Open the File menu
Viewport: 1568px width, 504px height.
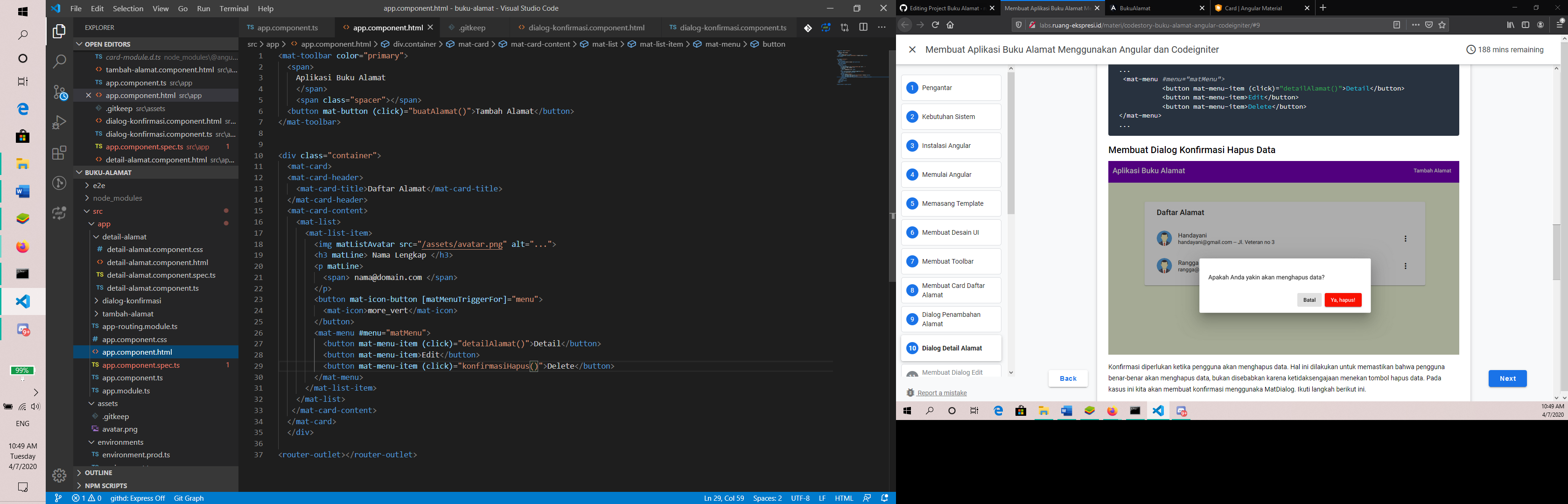76,8
